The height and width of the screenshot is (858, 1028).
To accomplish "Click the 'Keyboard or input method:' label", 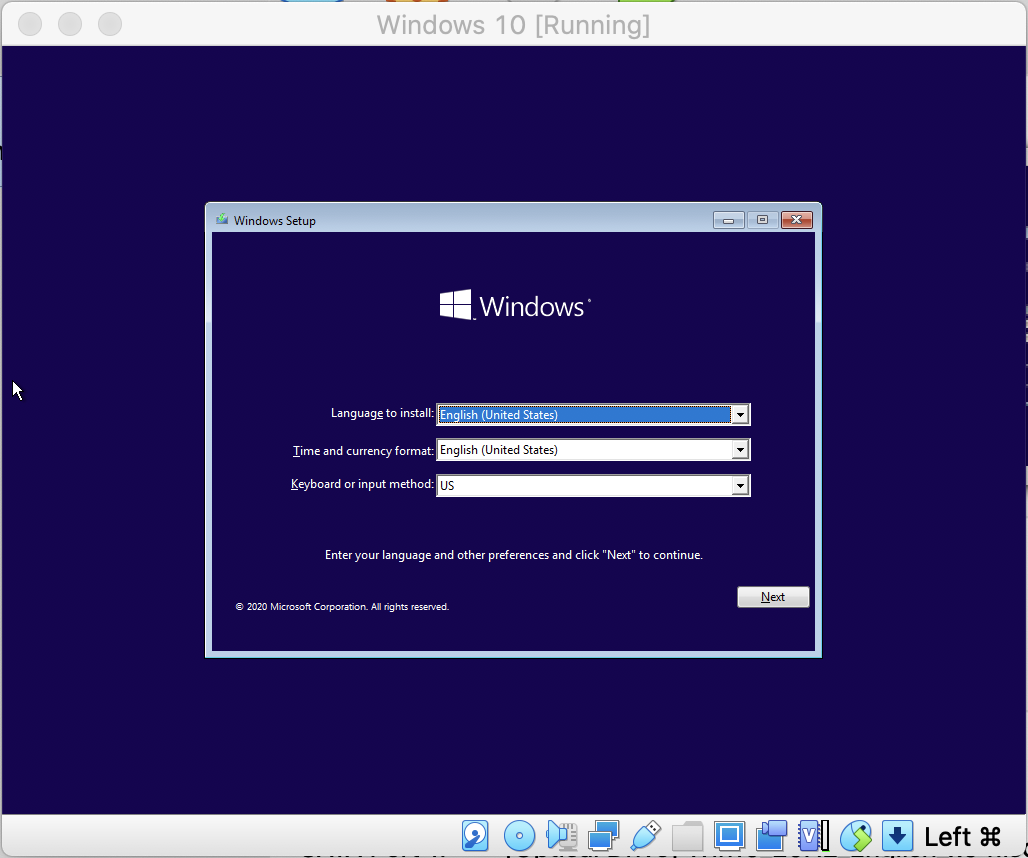I will (362, 484).
